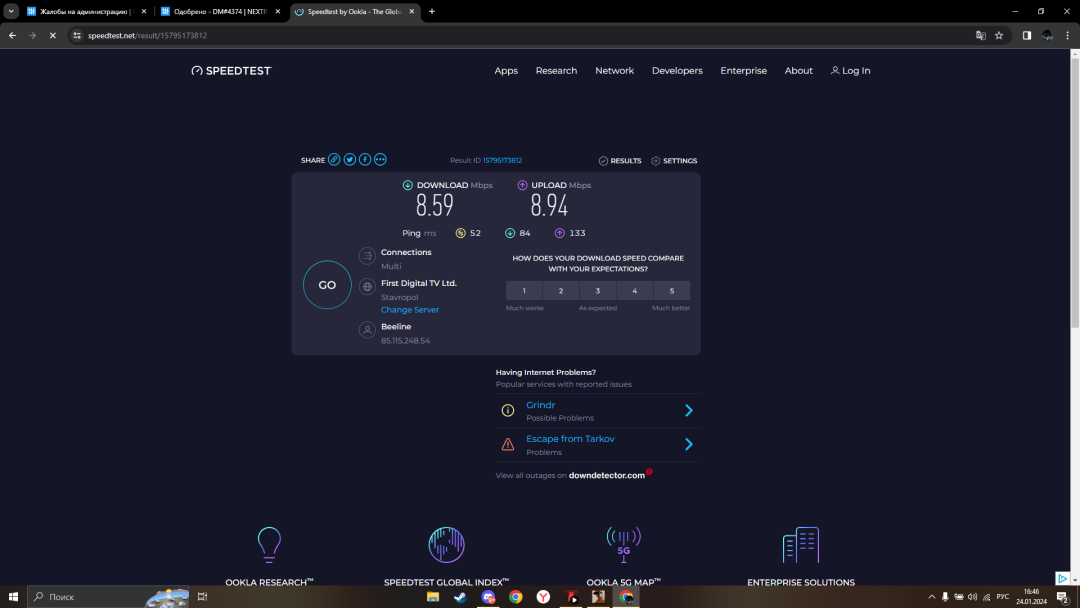This screenshot has height=608, width=1080.
Task: Click the download arrow icon
Action: [x=408, y=185]
